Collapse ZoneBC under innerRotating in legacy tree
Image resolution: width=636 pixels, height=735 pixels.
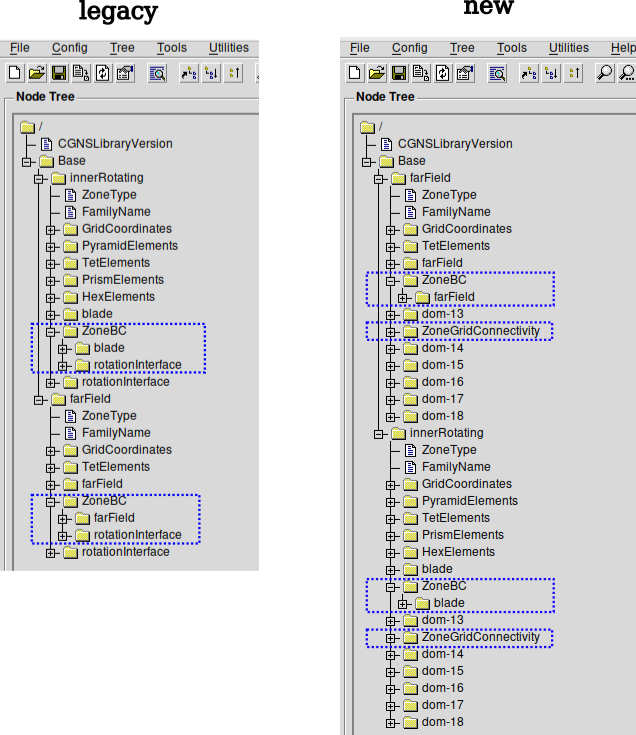point(50,331)
